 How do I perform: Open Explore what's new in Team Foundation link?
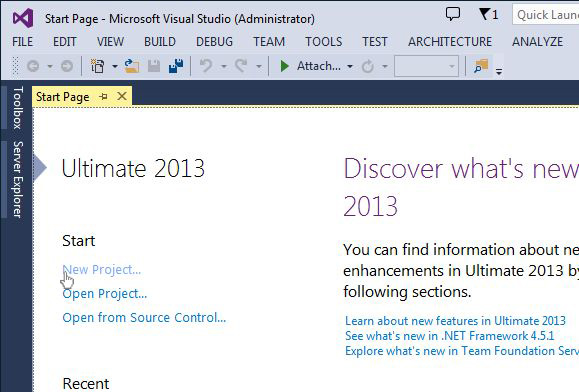tap(462, 351)
